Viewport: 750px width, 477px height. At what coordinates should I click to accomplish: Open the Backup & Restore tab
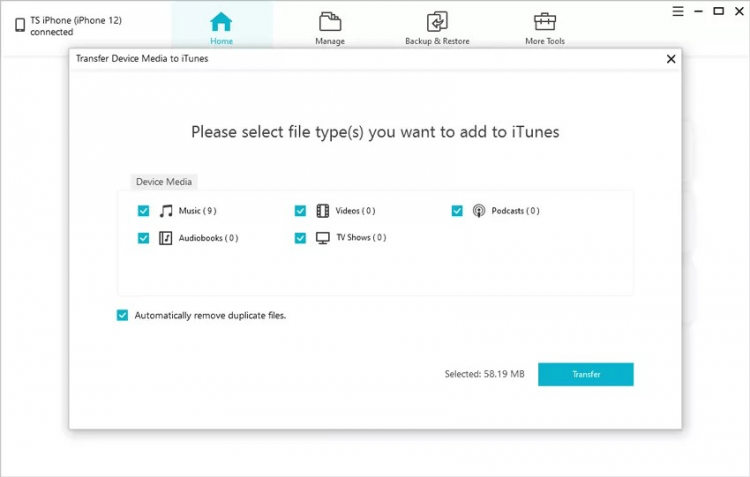click(437, 28)
